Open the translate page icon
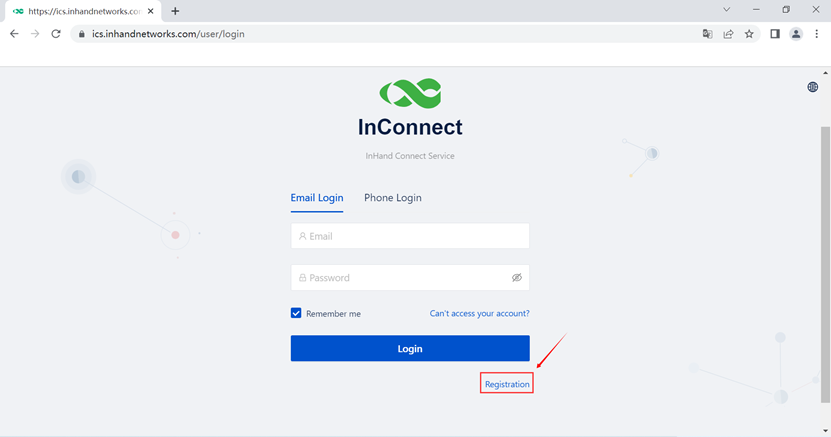Screen dimensions: 831x437 pyautogui.click(x=707, y=34)
